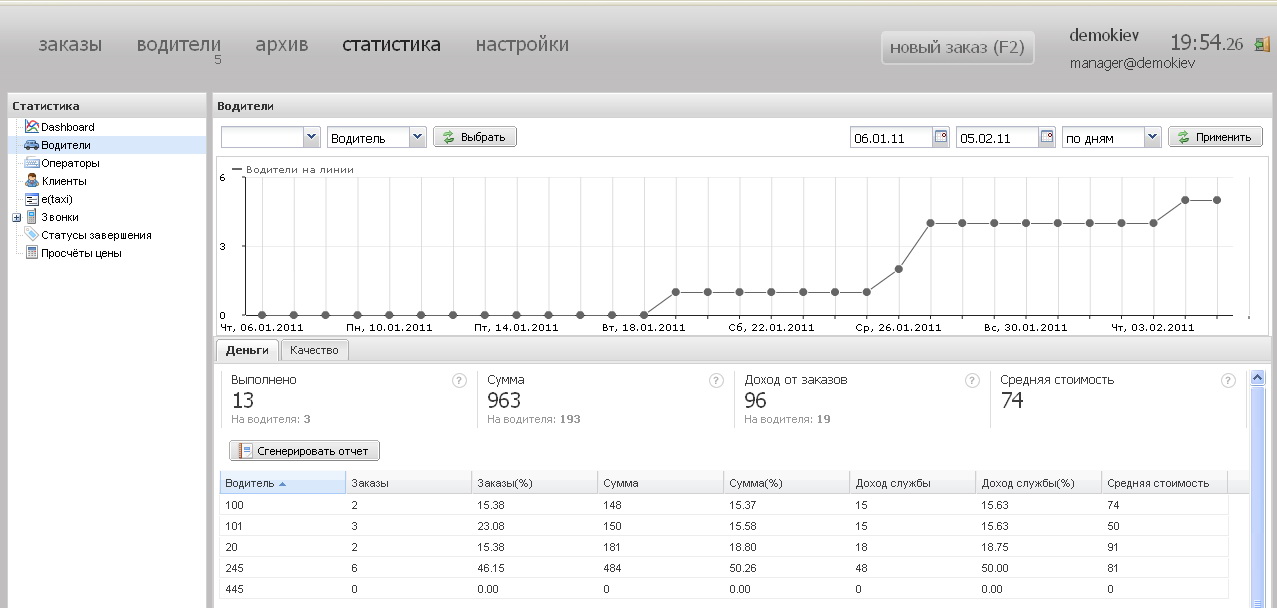Screen dimensions: 1277x608
Task: Click the Выбрать button
Action: pos(475,137)
